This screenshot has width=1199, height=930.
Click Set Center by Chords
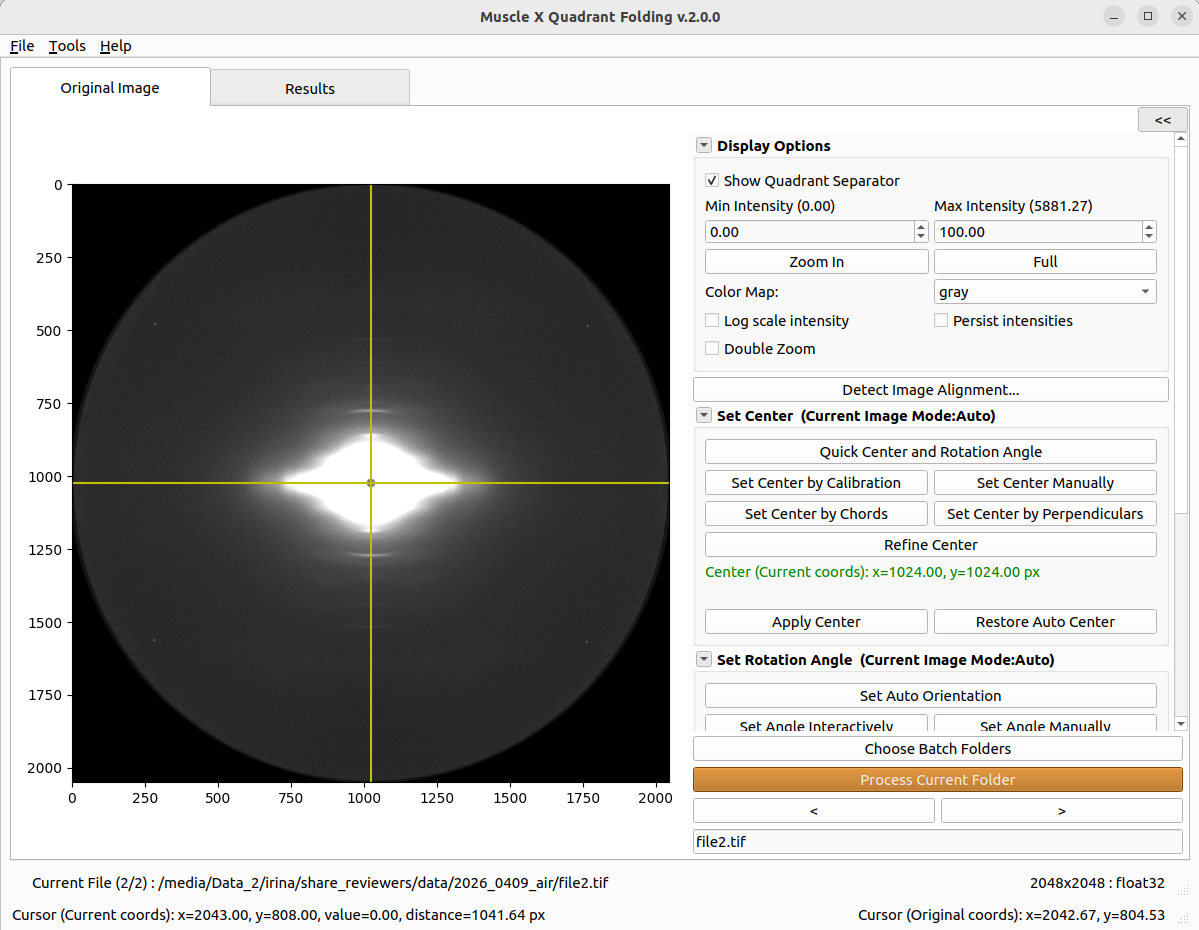click(x=816, y=514)
